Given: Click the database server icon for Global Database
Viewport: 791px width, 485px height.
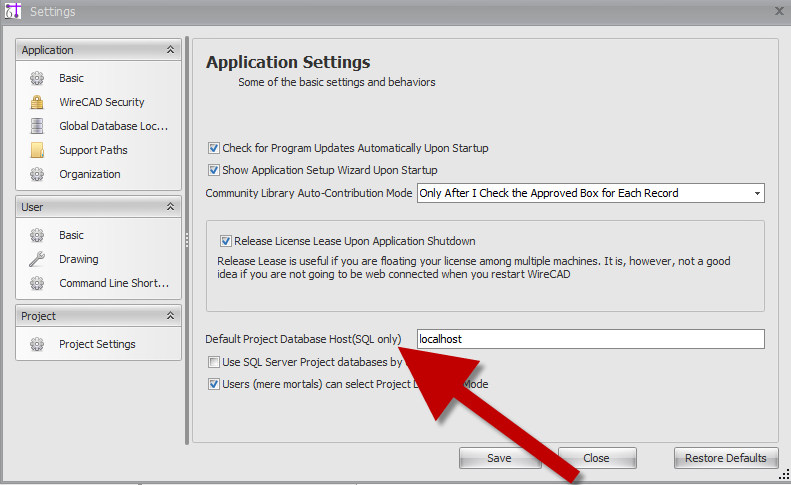Looking at the screenshot, I should click(x=37, y=126).
